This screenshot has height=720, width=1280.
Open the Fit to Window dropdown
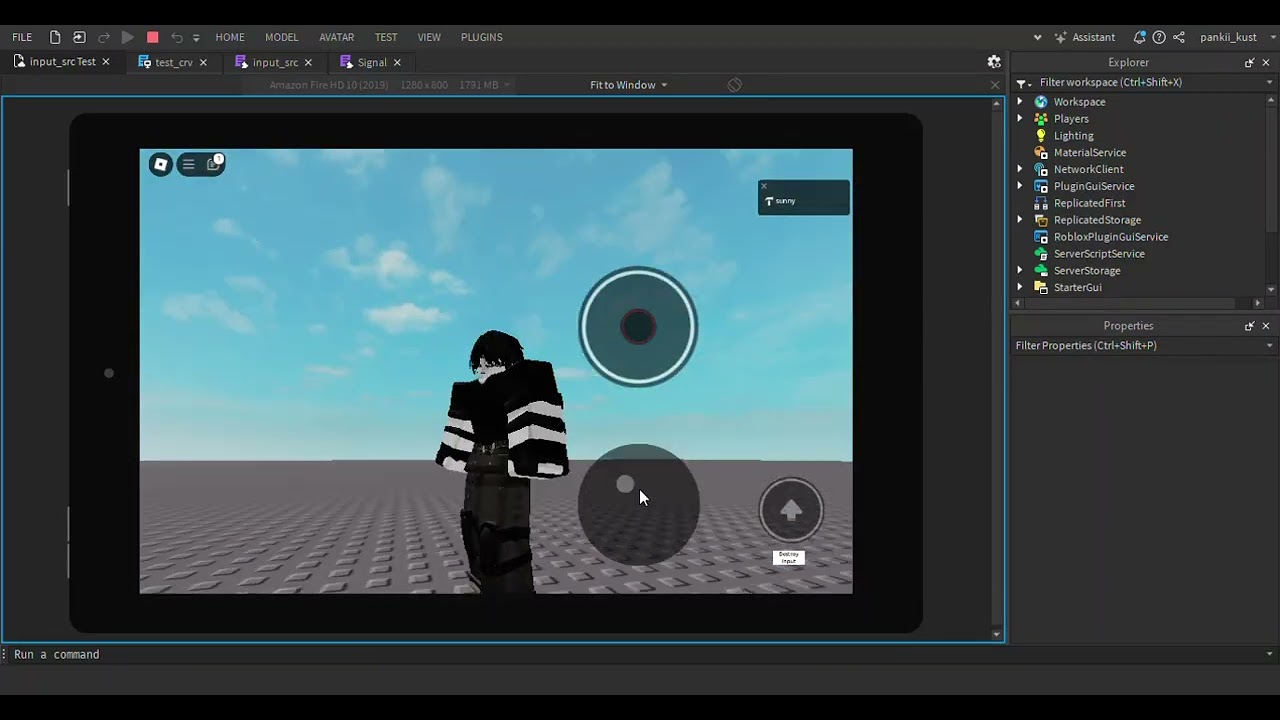(x=628, y=85)
